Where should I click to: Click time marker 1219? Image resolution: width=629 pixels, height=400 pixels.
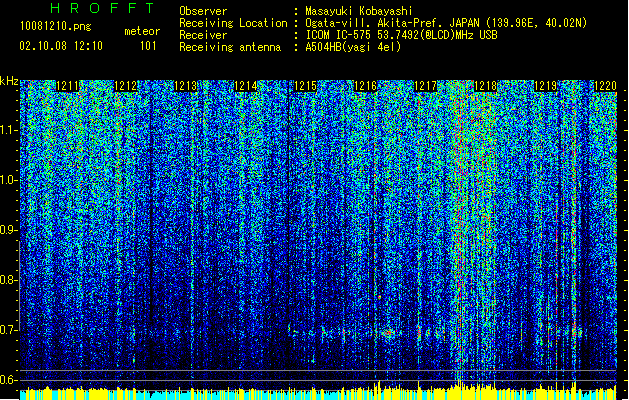coord(545,86)
